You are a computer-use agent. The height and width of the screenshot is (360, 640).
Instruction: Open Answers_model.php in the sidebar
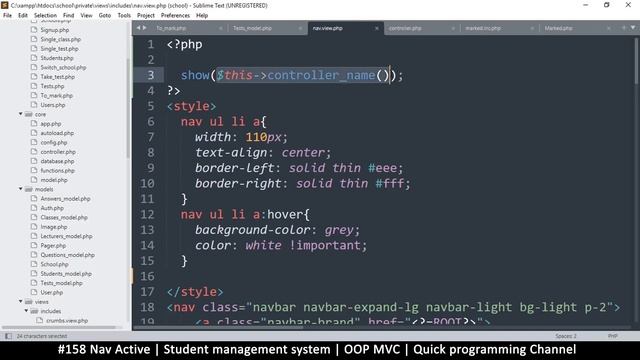(x=65, y=199)
